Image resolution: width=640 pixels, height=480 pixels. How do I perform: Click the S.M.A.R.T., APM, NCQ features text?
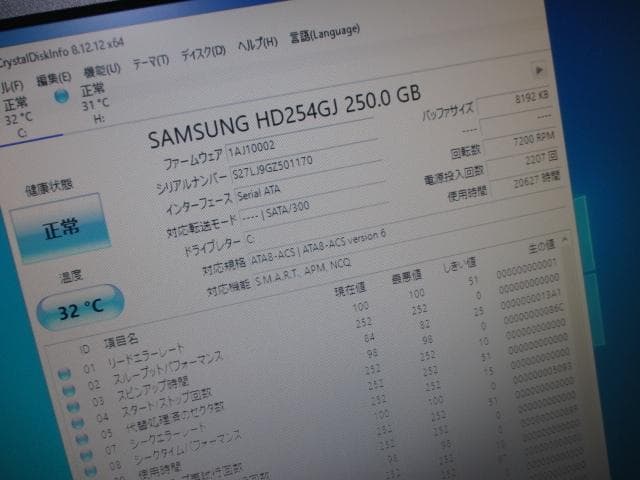[x=303, y=273]
